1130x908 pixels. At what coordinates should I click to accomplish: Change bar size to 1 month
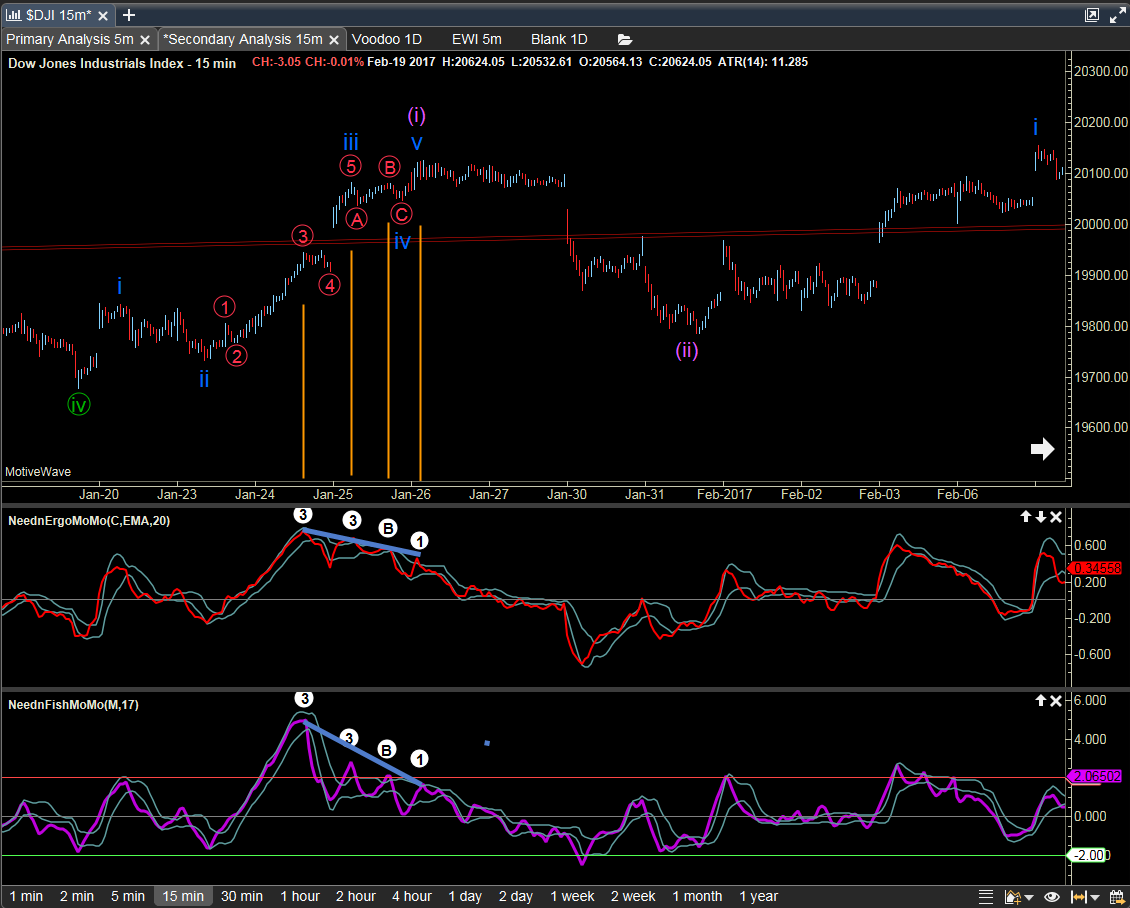(x=697, y=896)
